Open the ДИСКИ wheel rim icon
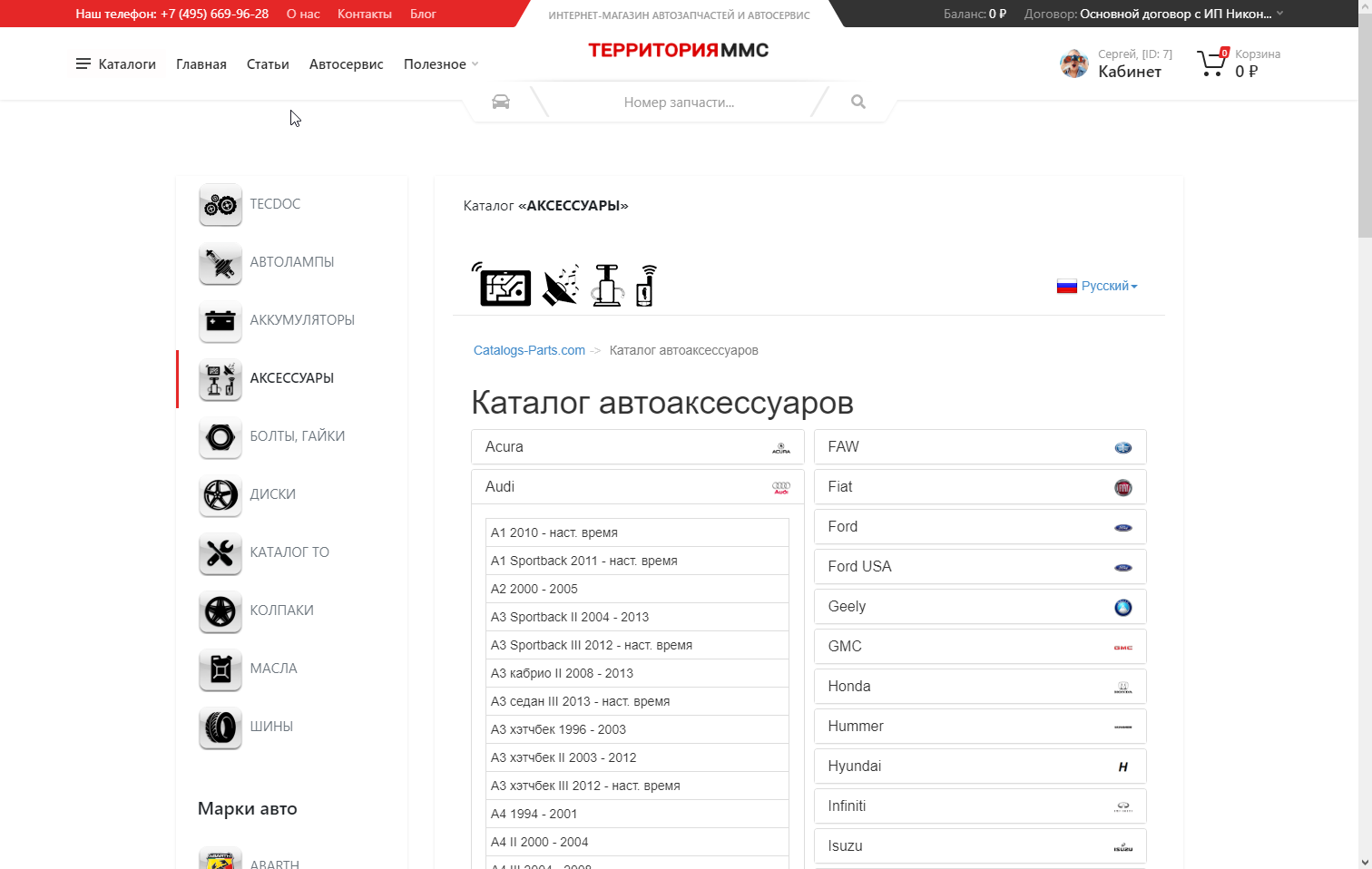 point(220,495)
